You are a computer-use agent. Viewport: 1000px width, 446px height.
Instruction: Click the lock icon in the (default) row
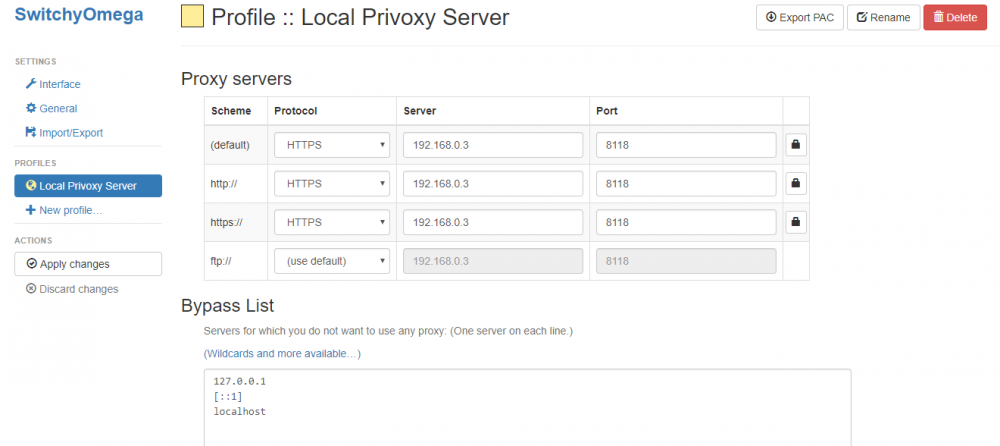coord(795,145)
